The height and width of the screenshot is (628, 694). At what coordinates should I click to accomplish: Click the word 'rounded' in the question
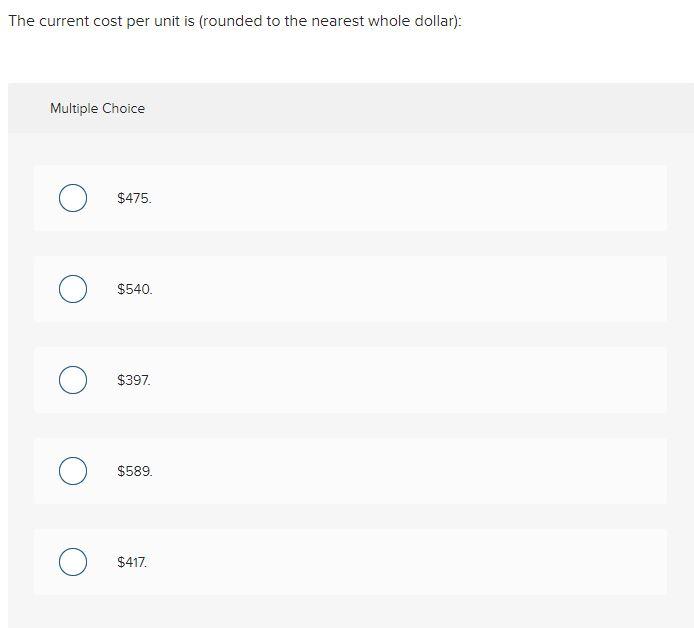232,21
